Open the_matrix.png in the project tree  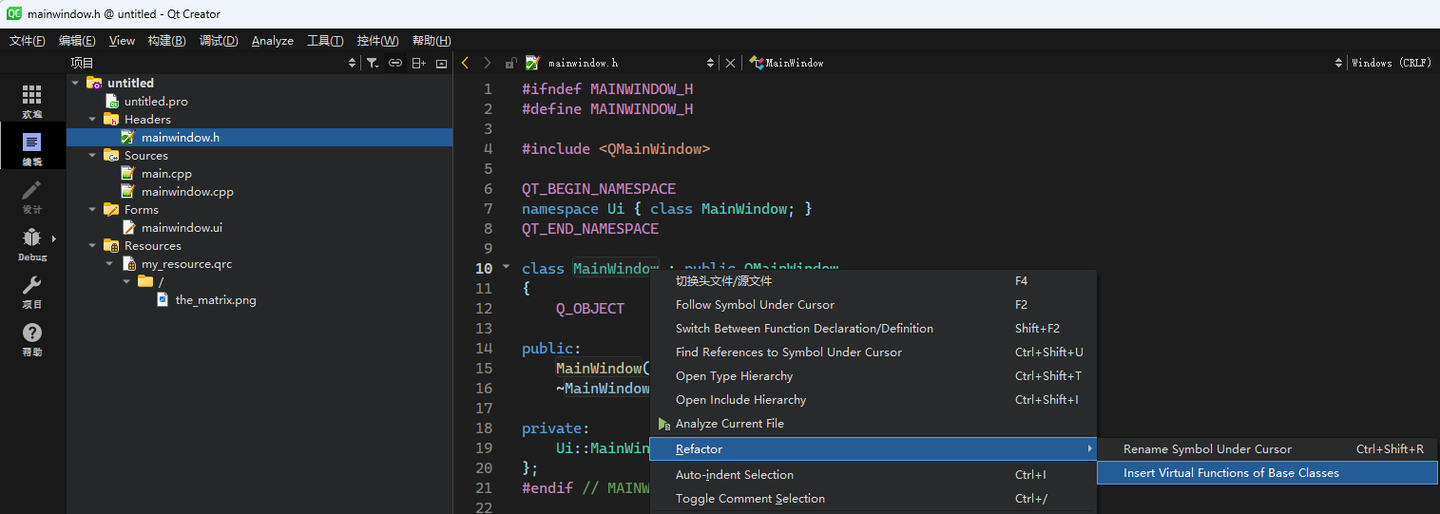pyautogui.click(x=215, y=300)
